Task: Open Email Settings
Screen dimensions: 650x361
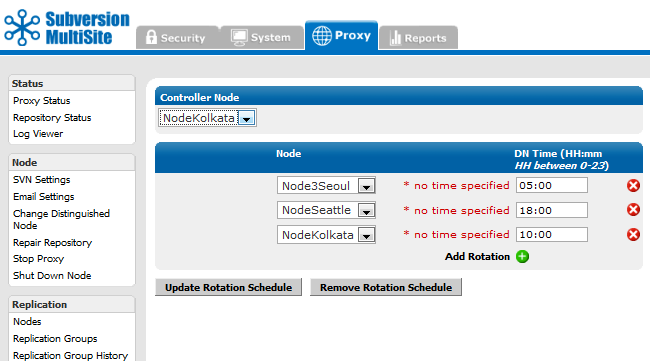Action: click(44, 197)
